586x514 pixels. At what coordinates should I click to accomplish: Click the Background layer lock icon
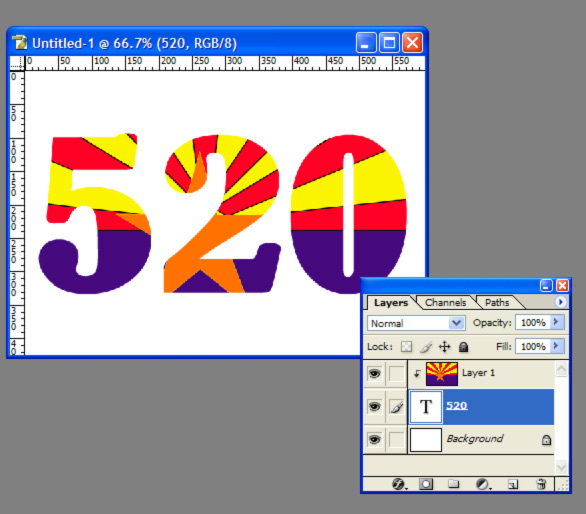pos(546,440)
